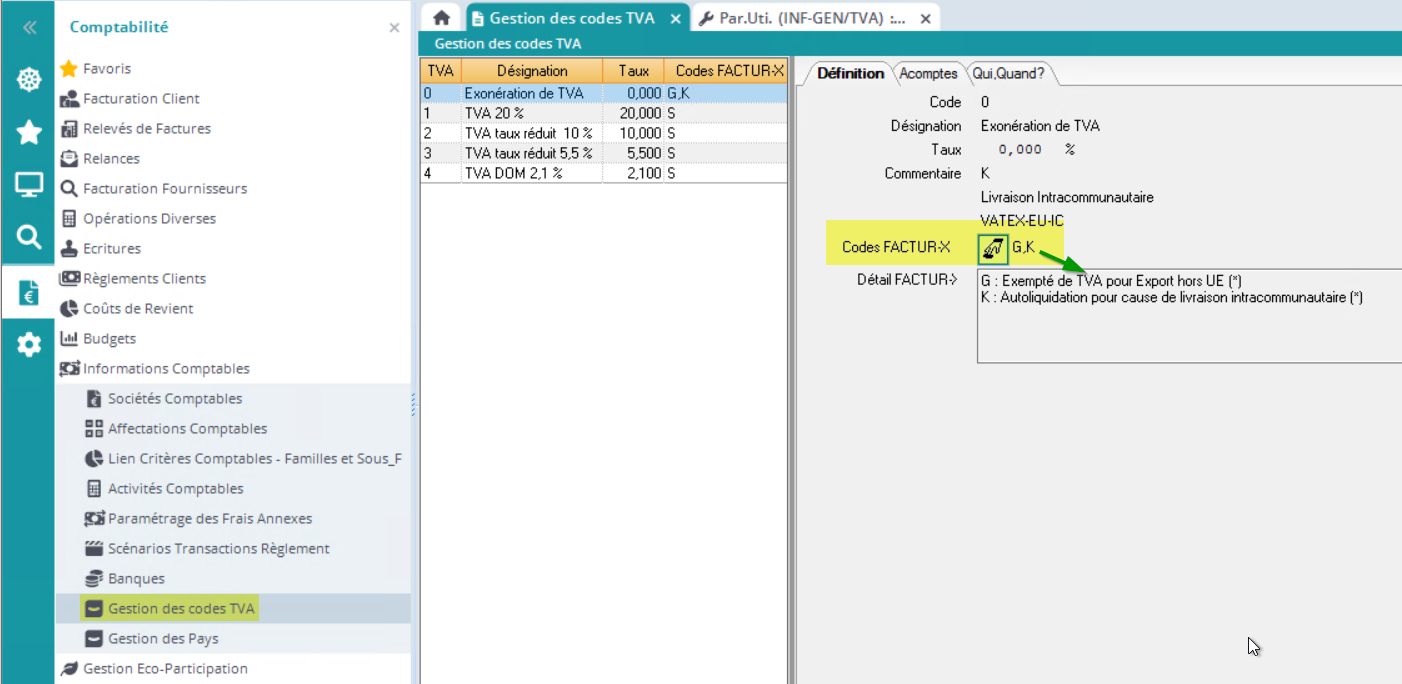This screenshot has height=684, width=1402.
Task: Close the Comptabilité panel
Action: tap(394, 28)
